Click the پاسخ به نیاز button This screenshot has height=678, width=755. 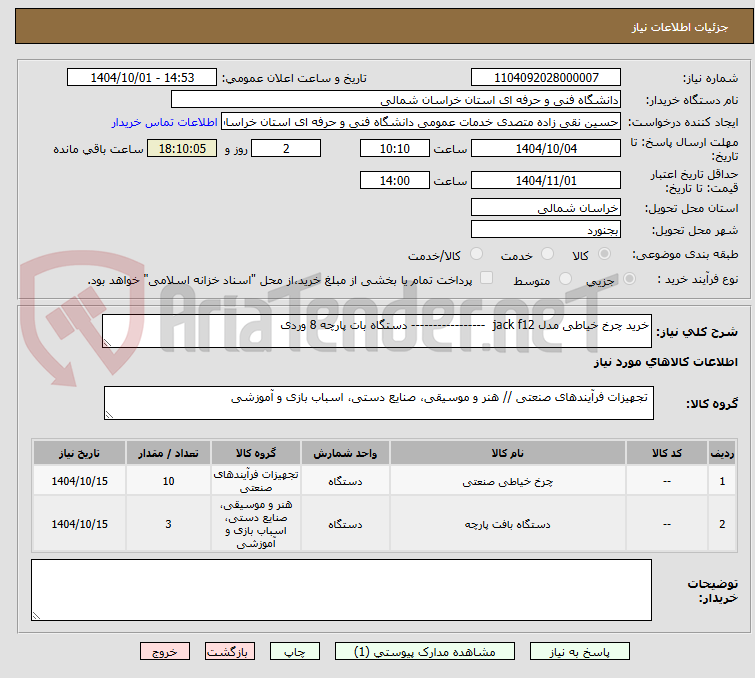(x=579, y=652)
